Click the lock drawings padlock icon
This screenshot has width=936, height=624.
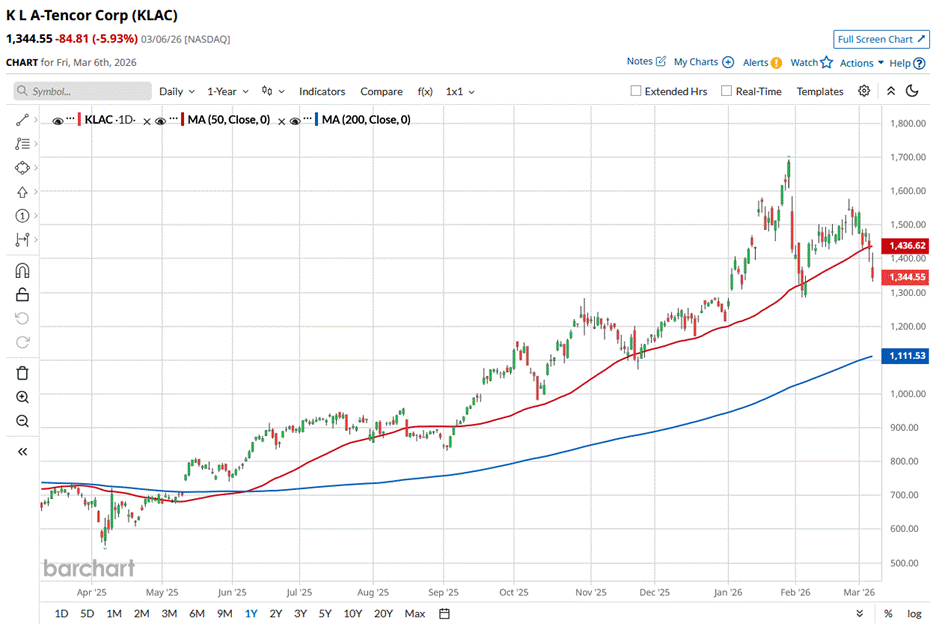tap(22, 294)
